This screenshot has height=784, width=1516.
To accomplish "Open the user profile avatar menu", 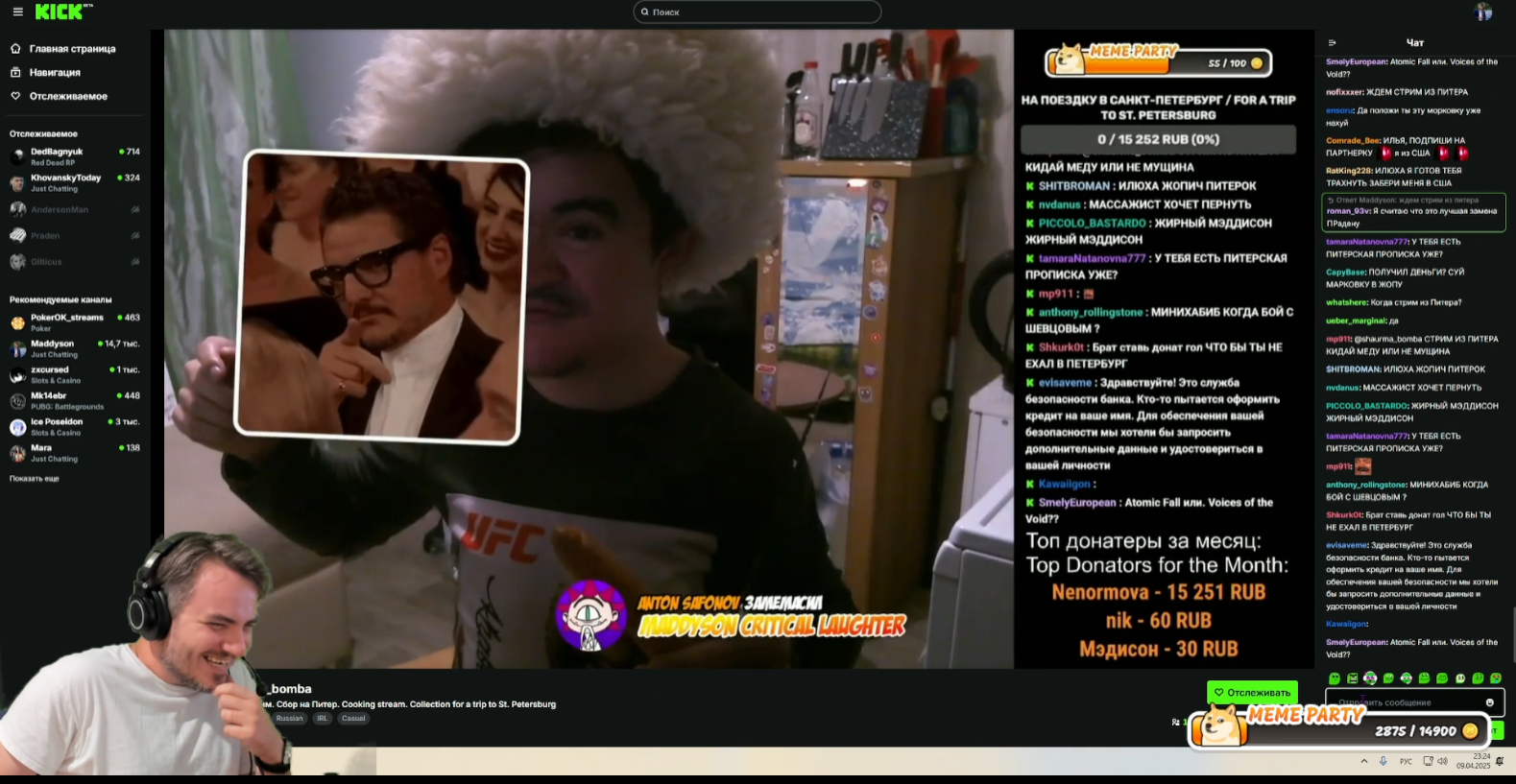I will click(x=1483, y=12).
